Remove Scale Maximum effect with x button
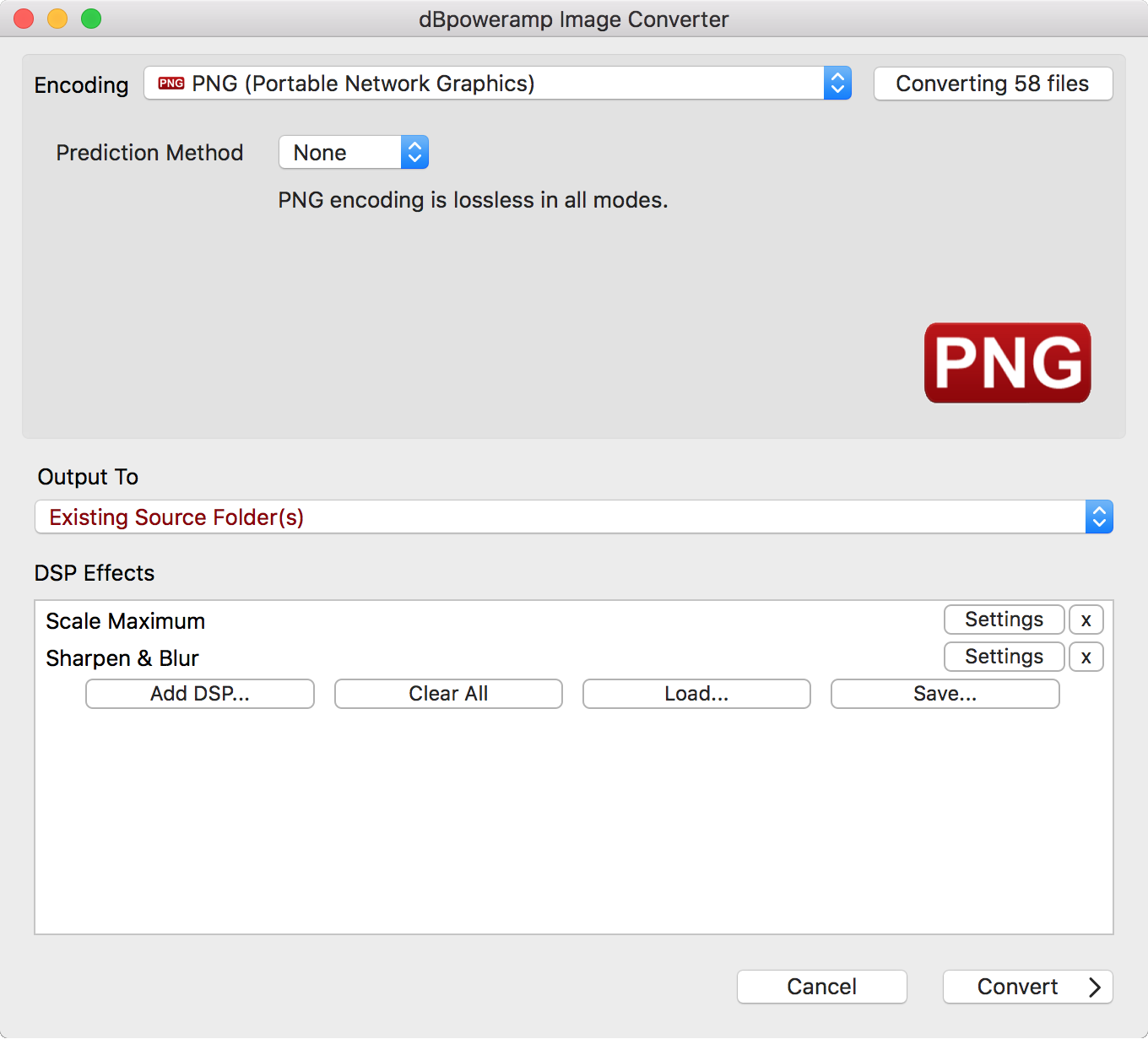The height and width of the screenshot is (1039, 1148). (x=1086, y=620)
